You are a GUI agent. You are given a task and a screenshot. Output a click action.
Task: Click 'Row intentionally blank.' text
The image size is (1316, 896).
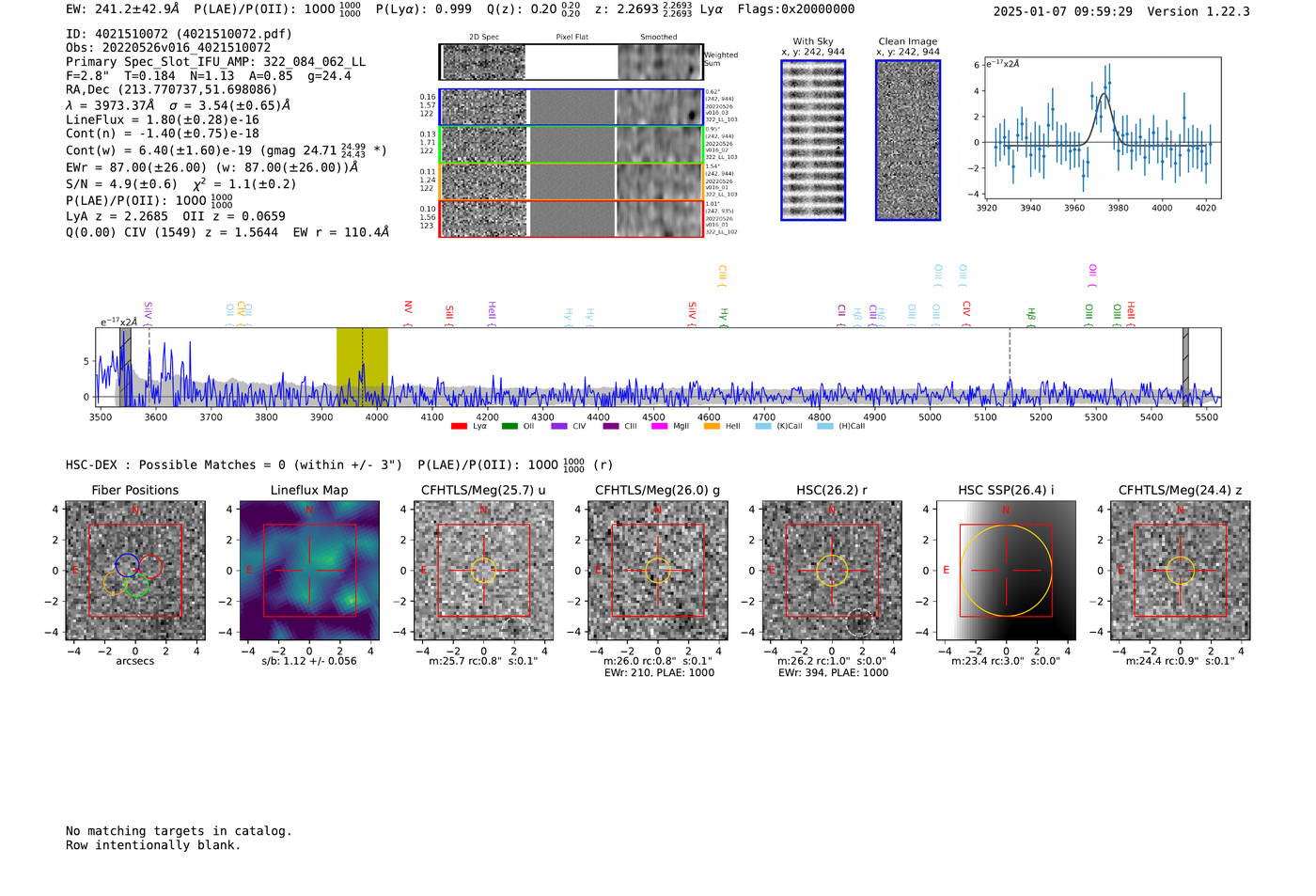[153, 845]
